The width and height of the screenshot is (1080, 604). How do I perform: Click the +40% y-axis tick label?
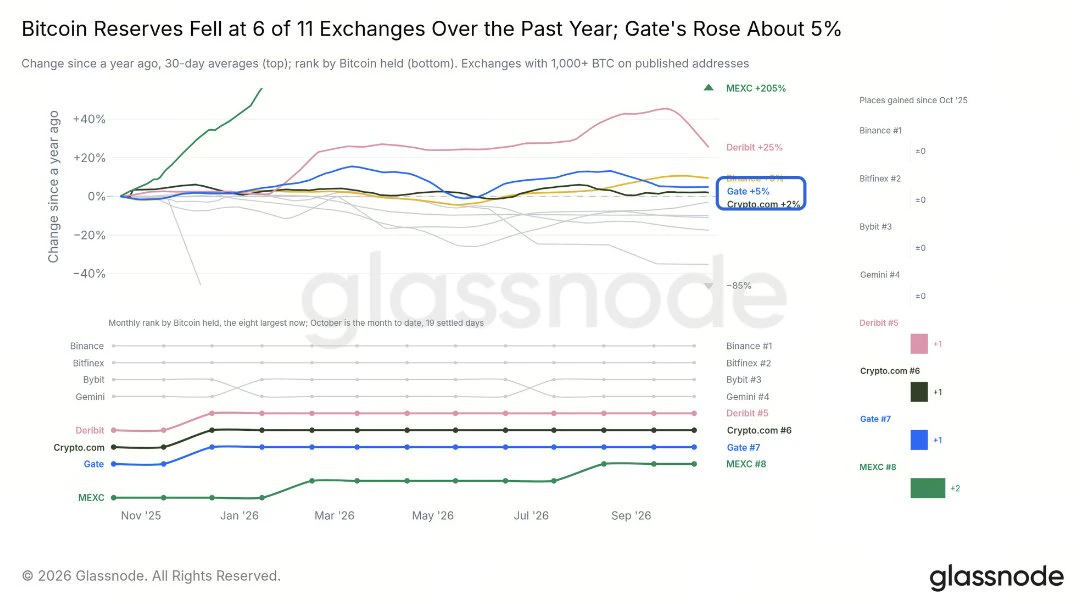pos(90,119)
